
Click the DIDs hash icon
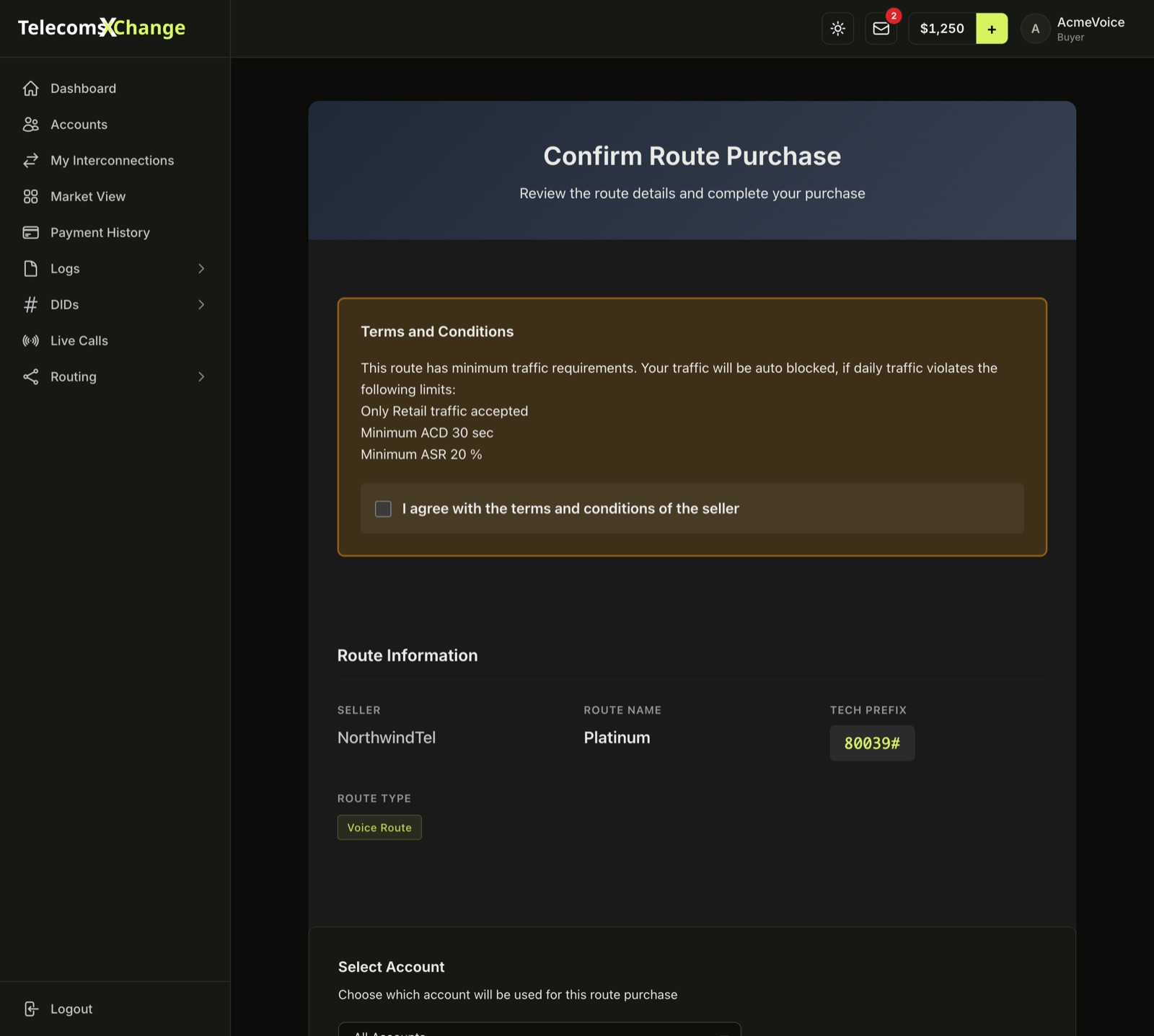[30, 304]
